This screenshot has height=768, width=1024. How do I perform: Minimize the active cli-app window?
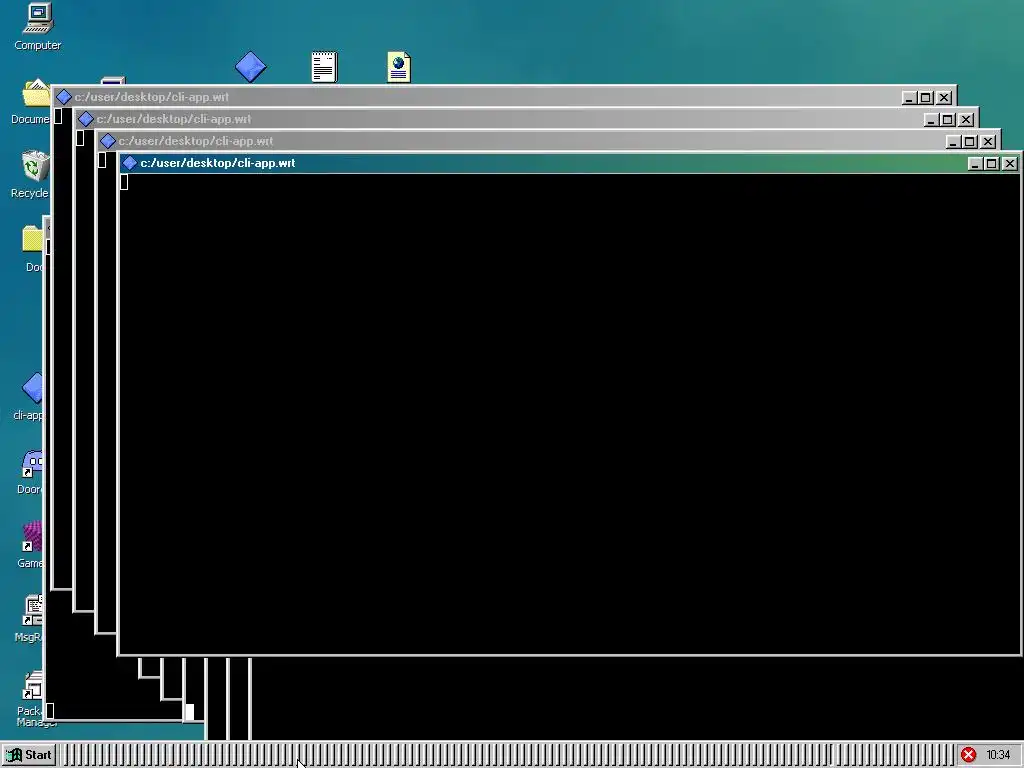(x=974, y=164)
